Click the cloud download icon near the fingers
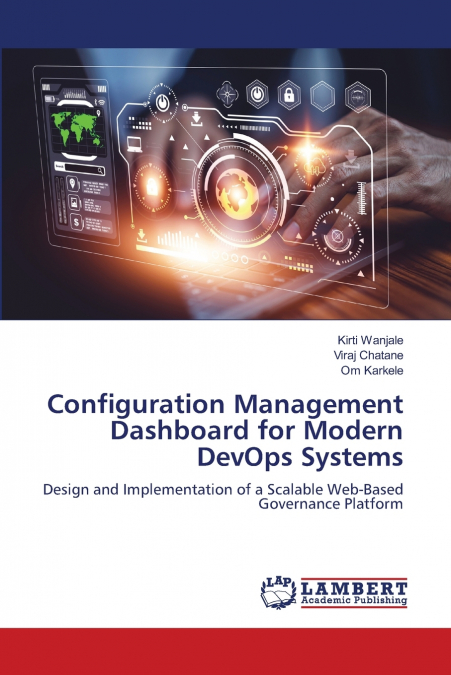 point(313,166)
